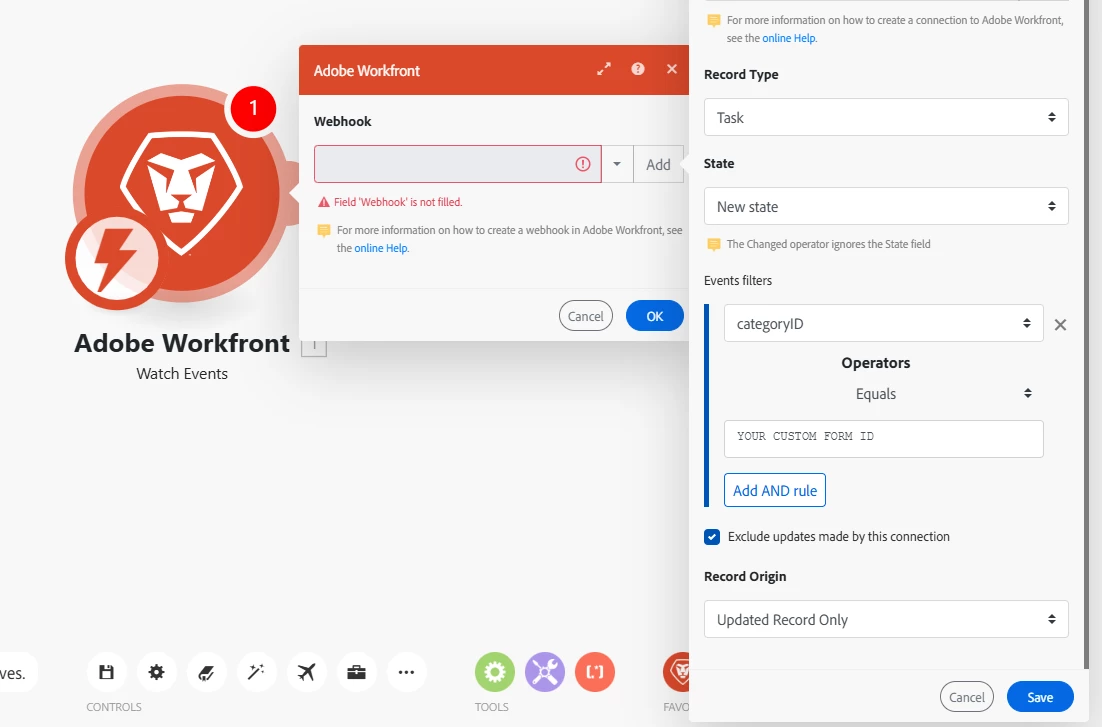
Task: Click the briefcase icon in Controls
Action: pyautogui.click(x=356, y=672)
